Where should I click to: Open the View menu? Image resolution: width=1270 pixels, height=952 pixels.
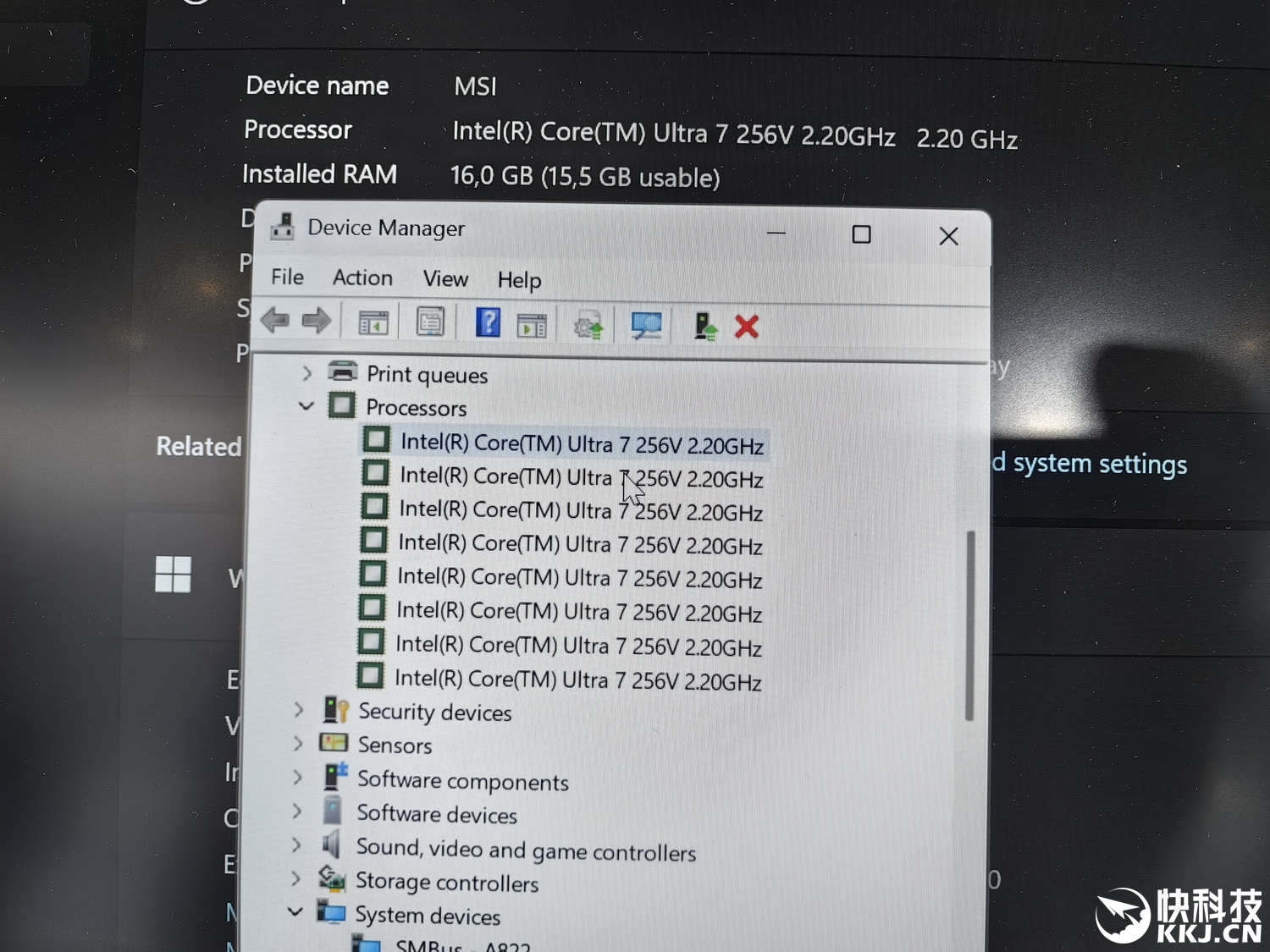coord(445,278)
